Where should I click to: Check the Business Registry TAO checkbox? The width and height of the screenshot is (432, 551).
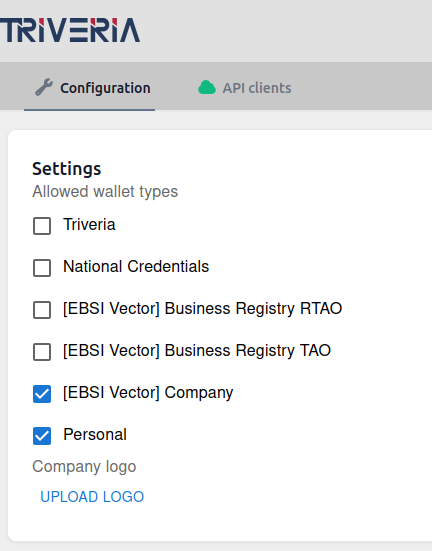(42, 352)
